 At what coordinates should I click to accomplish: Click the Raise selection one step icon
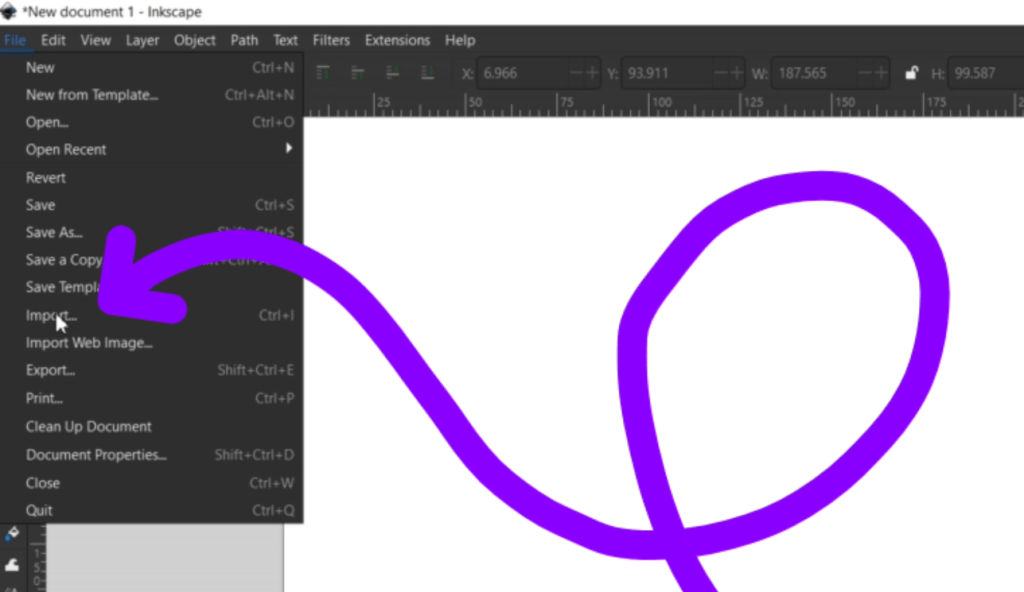[357, 72]
